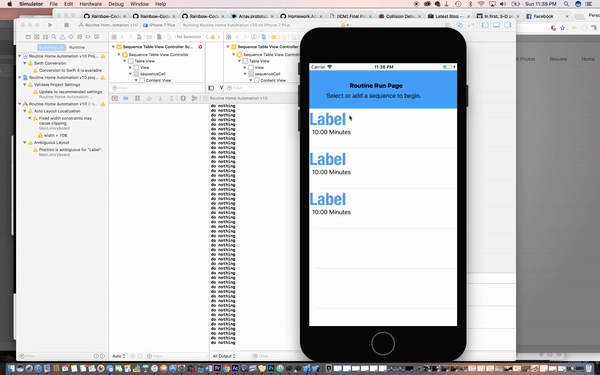Viewport: 600px width, 375px height.
Task: Open the breakpoint navigator icon
Action: point(88,37)
